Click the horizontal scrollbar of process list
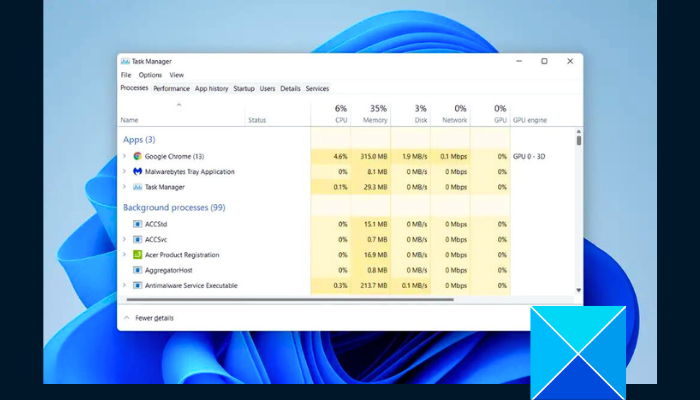The height and width of the screenshot is (400, 700). pos(290,300)
